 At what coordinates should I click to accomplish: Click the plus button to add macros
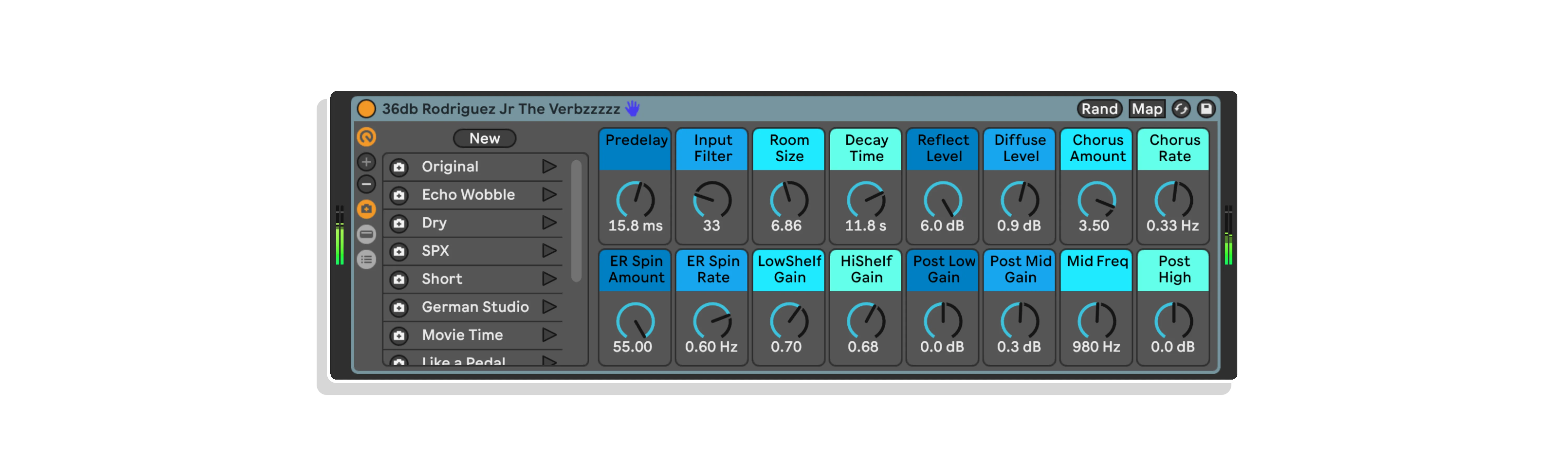tap(366, 162)
